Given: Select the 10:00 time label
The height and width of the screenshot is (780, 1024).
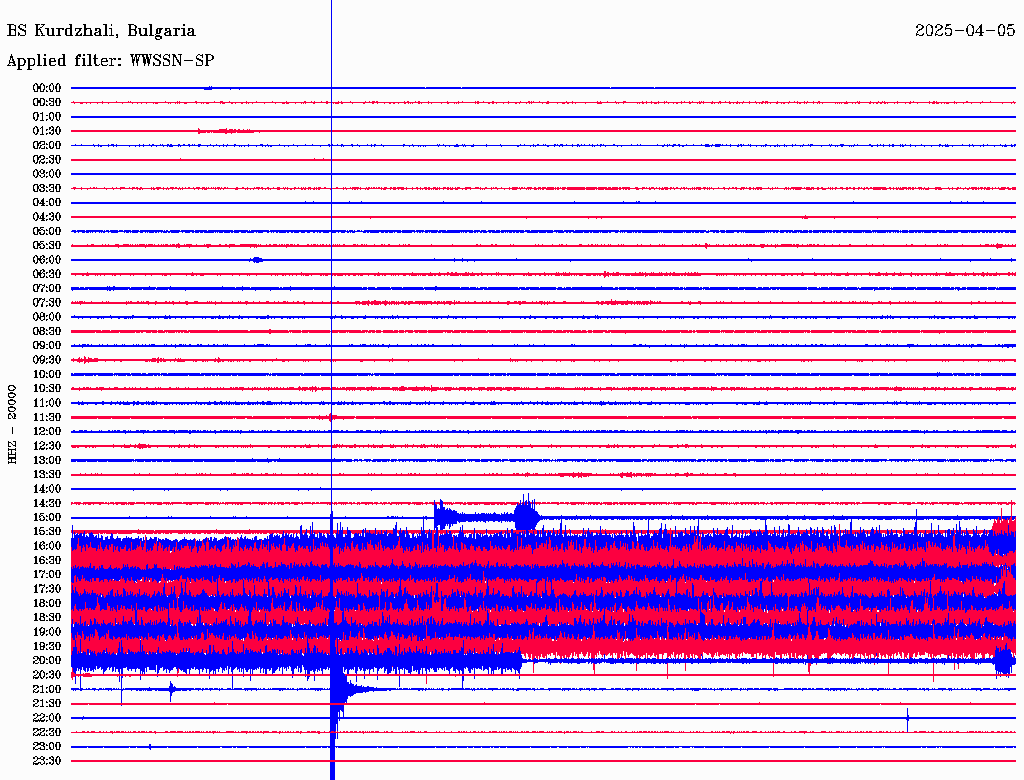Looking at the screenshot, I should (x=47, y=375).
